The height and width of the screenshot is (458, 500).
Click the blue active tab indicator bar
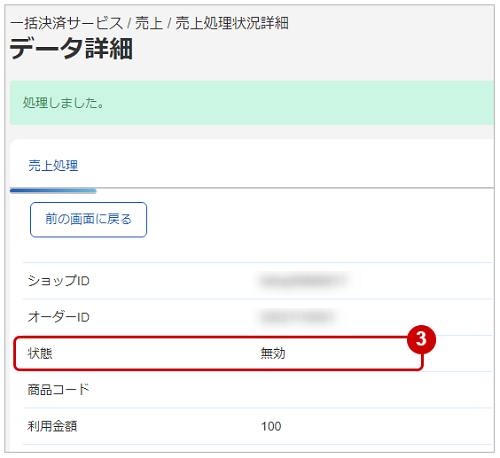[x=53, y=191]
